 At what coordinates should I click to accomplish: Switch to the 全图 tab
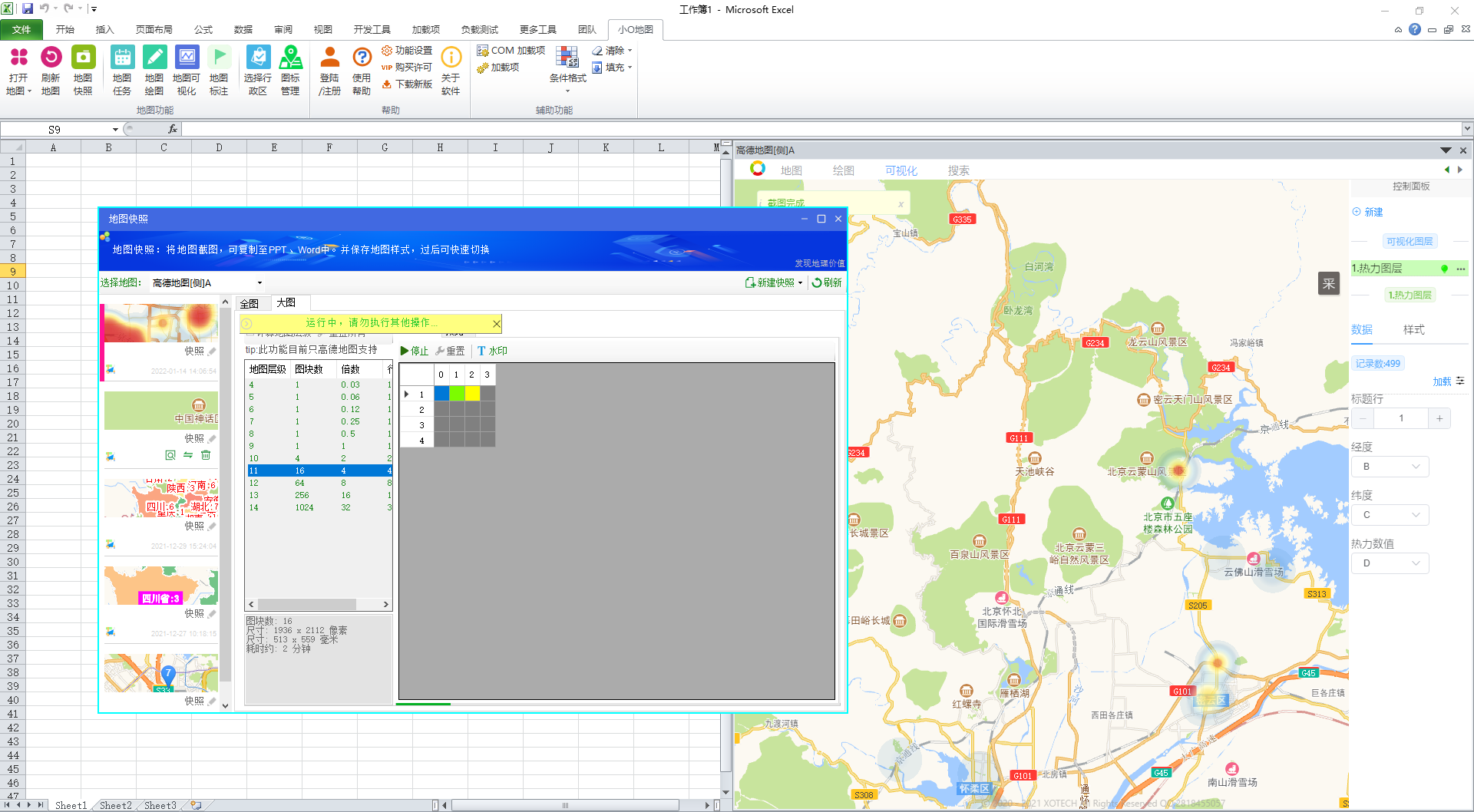coord(250,303)
